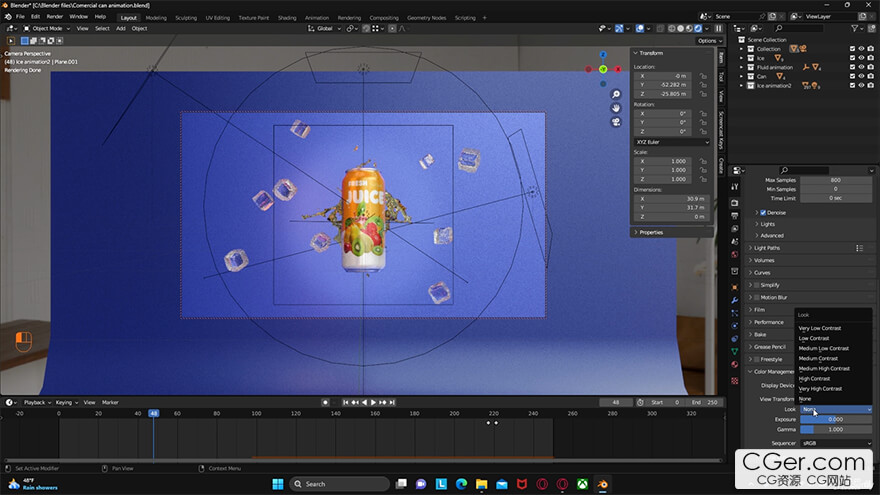Open the Sequencer sRGB dropdown
The height and width of the screenshot is (495, 880).
tap(836, 443)
